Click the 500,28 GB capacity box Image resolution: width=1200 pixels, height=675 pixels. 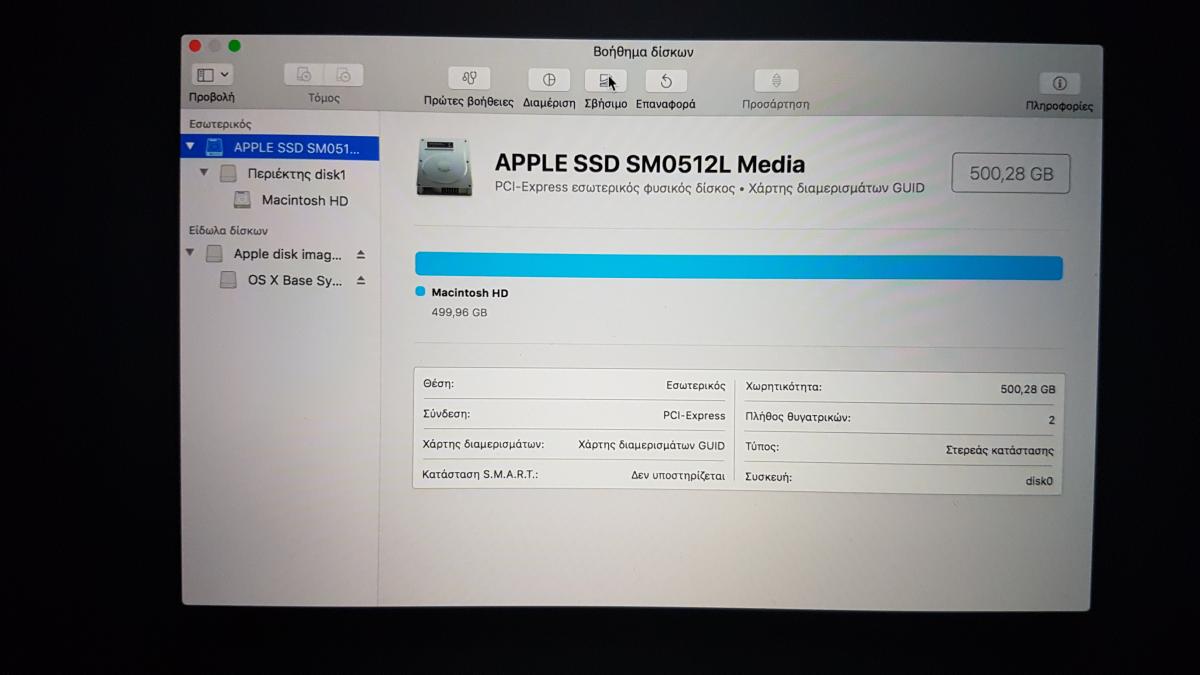point(1011,174)
